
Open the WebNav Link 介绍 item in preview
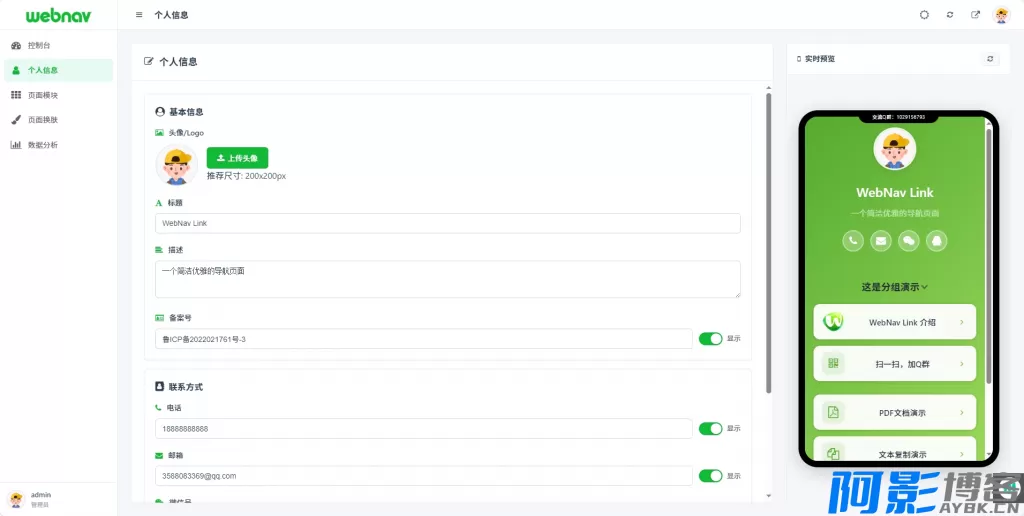tap(895, 322)
